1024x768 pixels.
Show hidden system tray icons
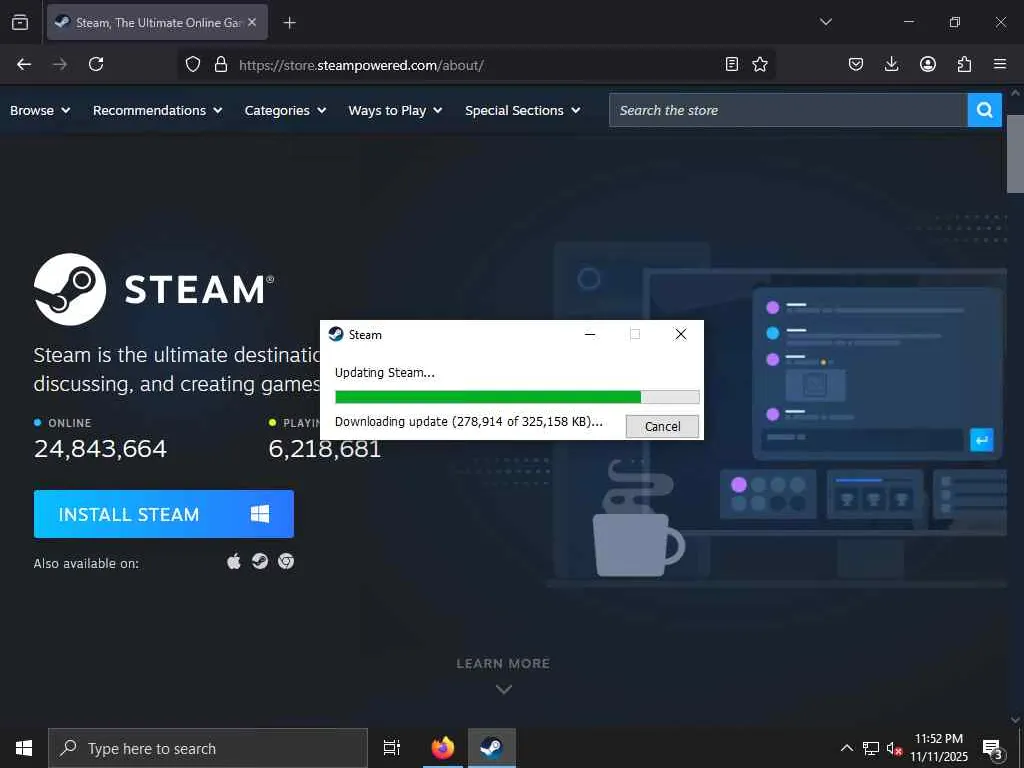coord(846,748)
